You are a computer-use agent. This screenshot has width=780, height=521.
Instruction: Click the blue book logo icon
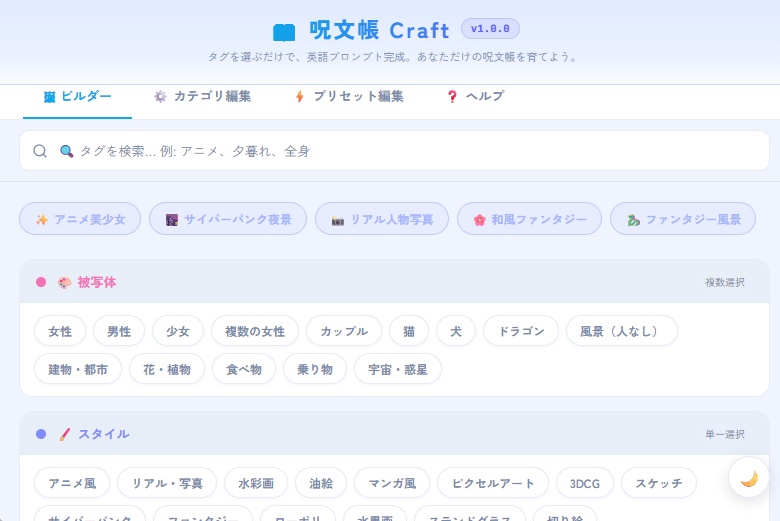284,32
